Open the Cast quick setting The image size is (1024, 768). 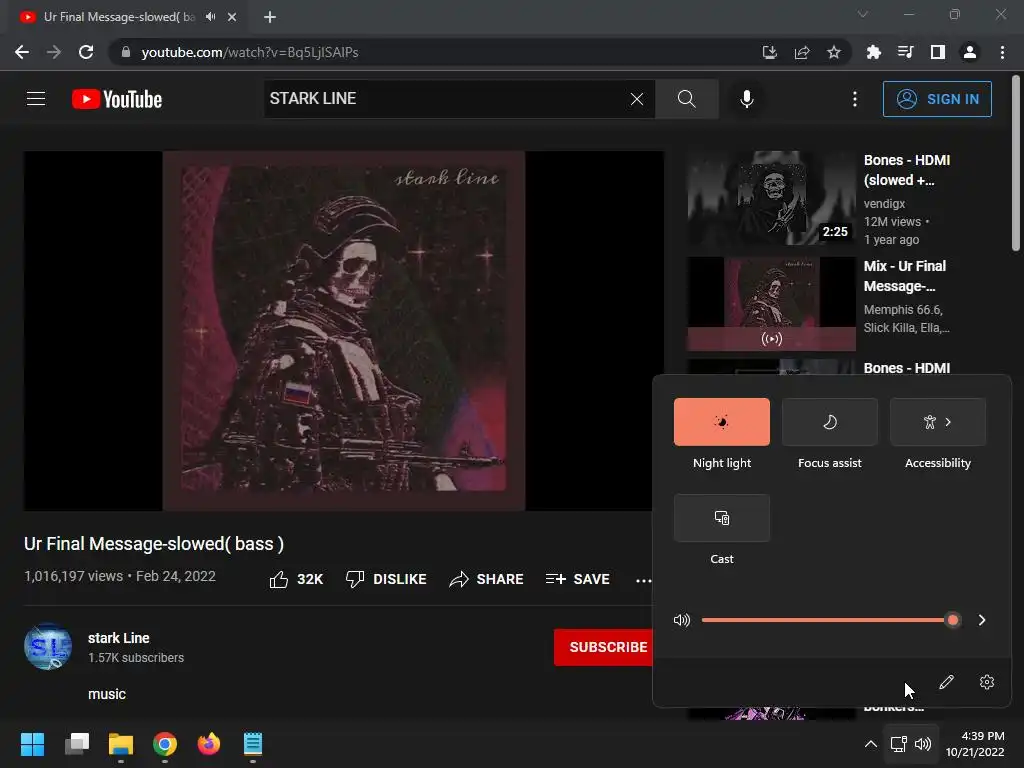point(722,518)
